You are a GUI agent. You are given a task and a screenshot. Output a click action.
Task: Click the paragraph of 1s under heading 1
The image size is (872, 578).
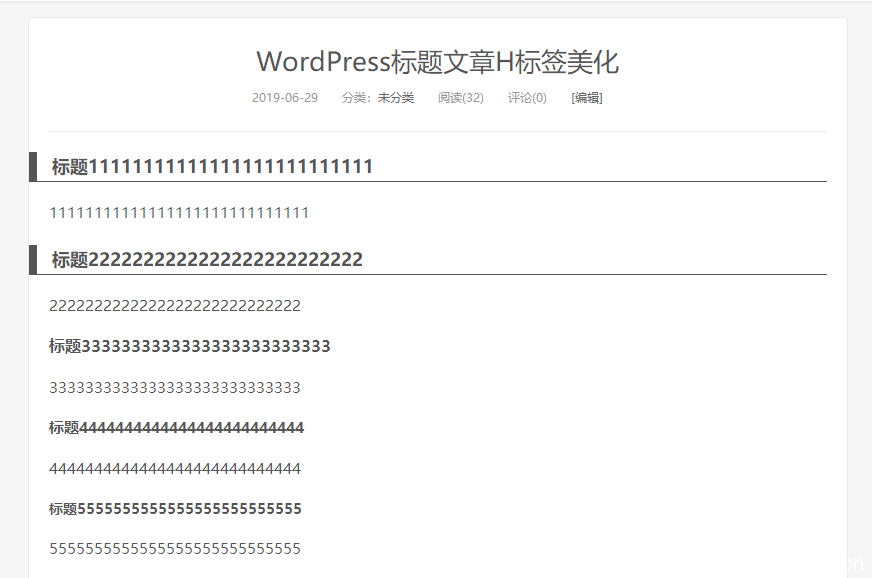click(179, 213)
